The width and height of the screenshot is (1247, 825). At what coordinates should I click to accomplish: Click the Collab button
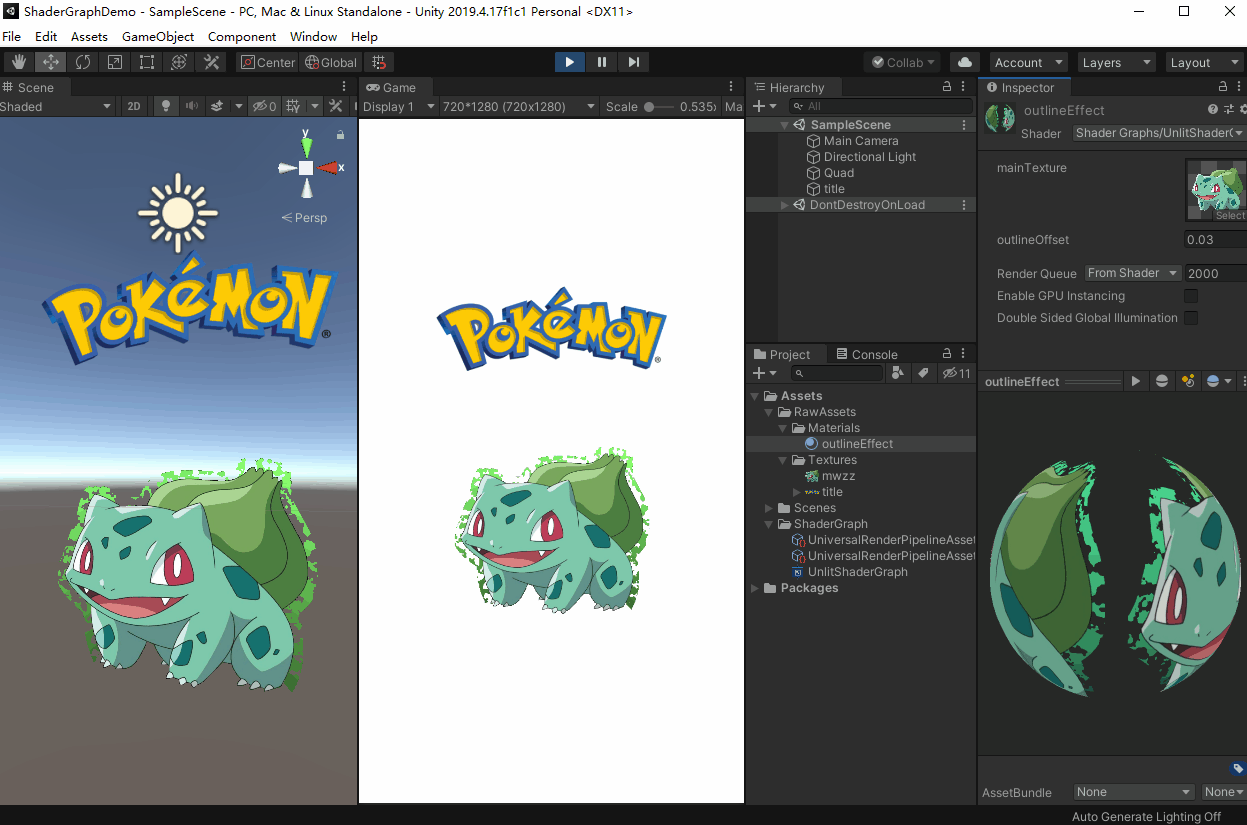click(903, 62)
